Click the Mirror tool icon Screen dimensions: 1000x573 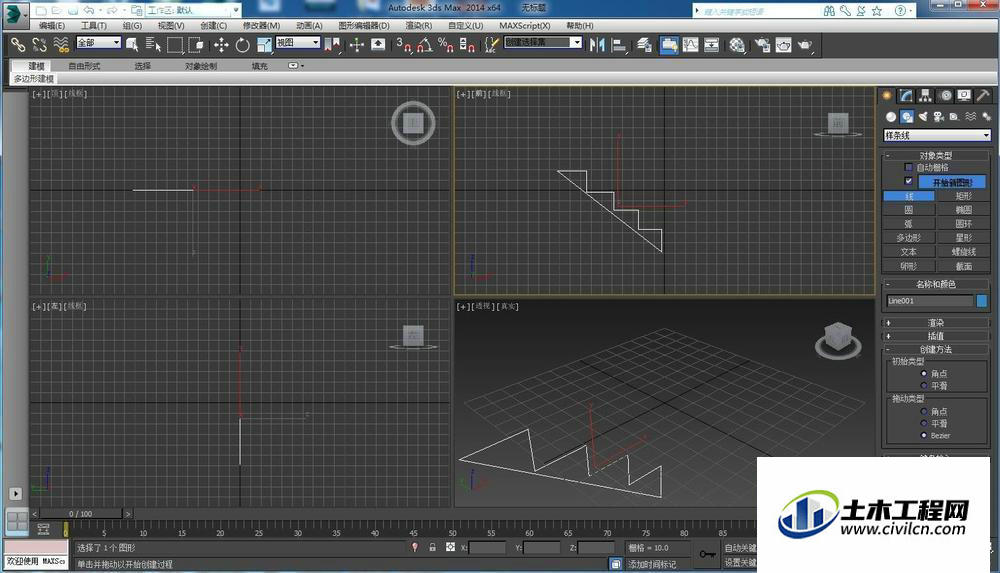(x=597, y=45)
